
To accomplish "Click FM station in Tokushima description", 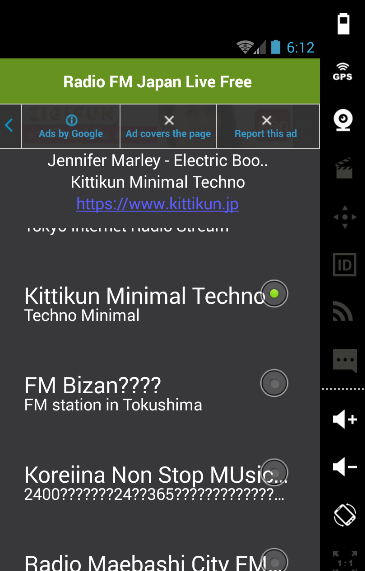I will 113,405.
